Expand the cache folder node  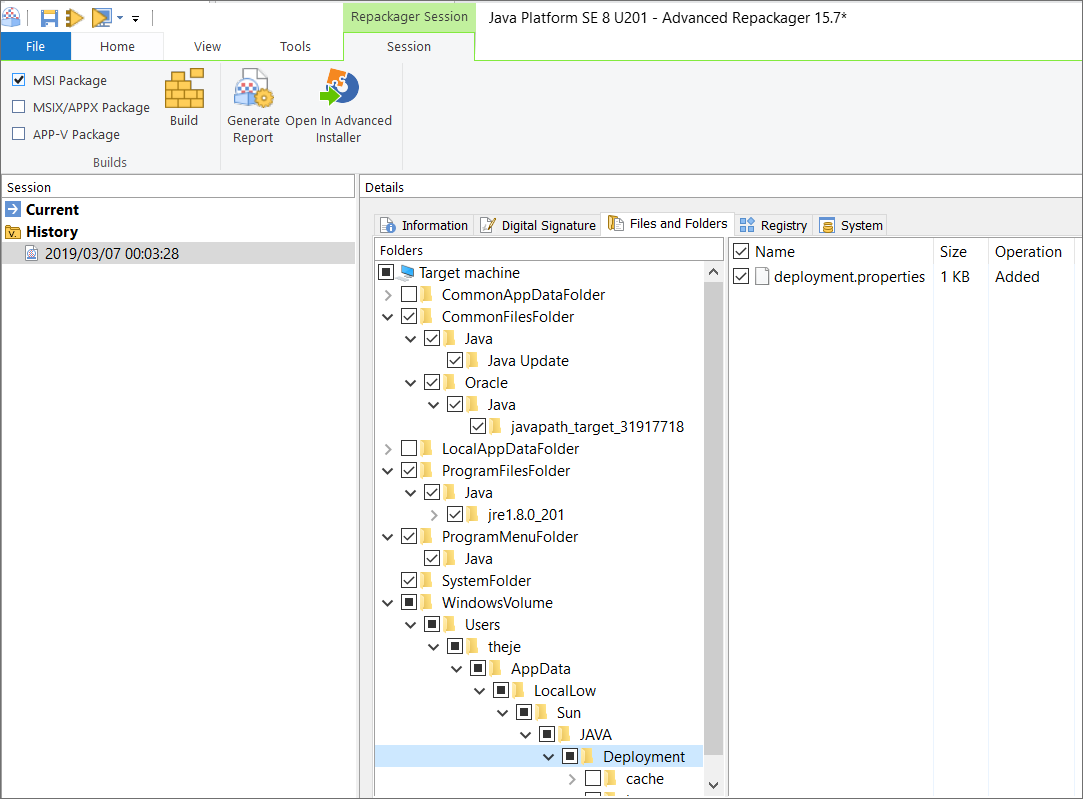(x=572, y=780)
